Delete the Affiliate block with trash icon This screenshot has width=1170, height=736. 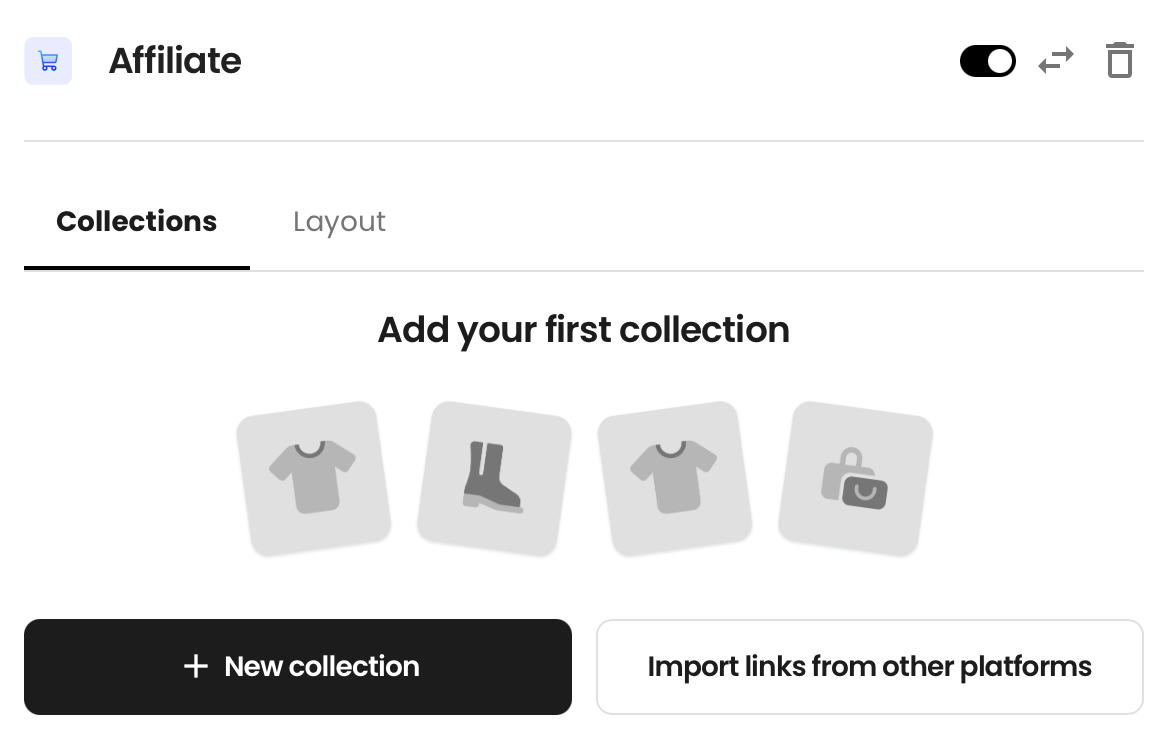[x=1119, y=60]
